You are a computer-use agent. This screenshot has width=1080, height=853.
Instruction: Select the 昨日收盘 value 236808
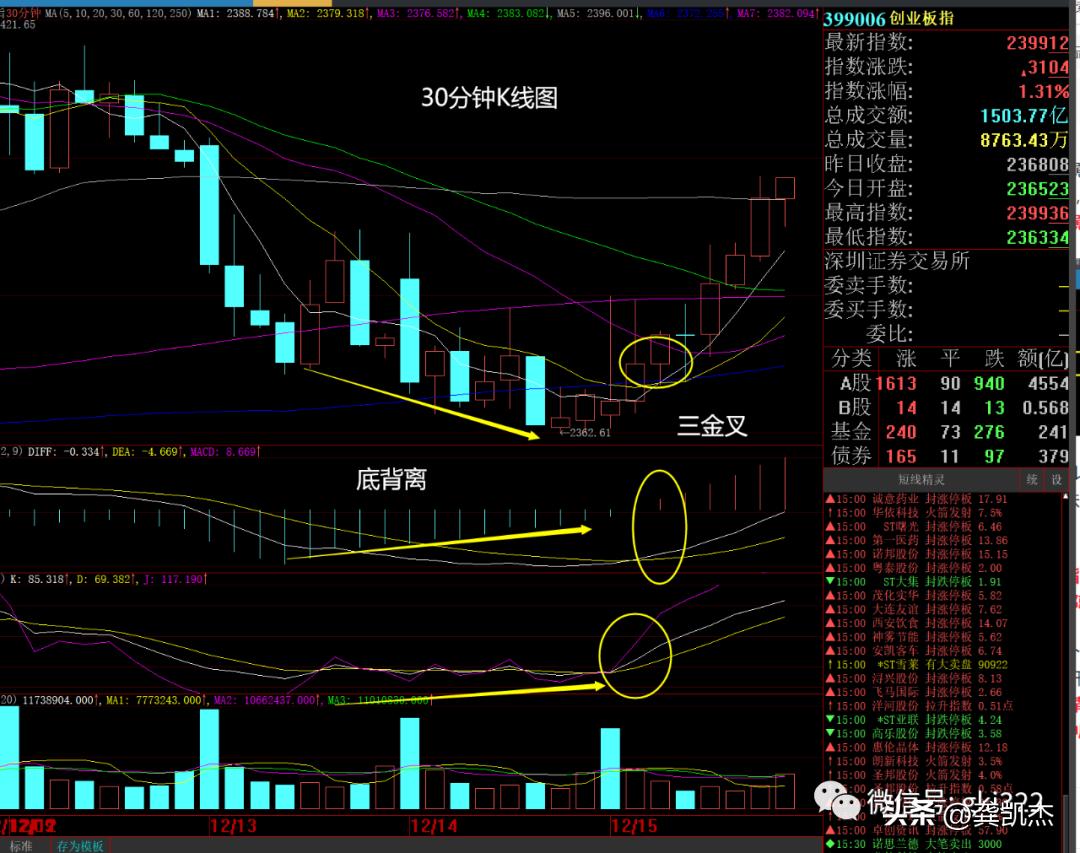(x=1038, y=165)
